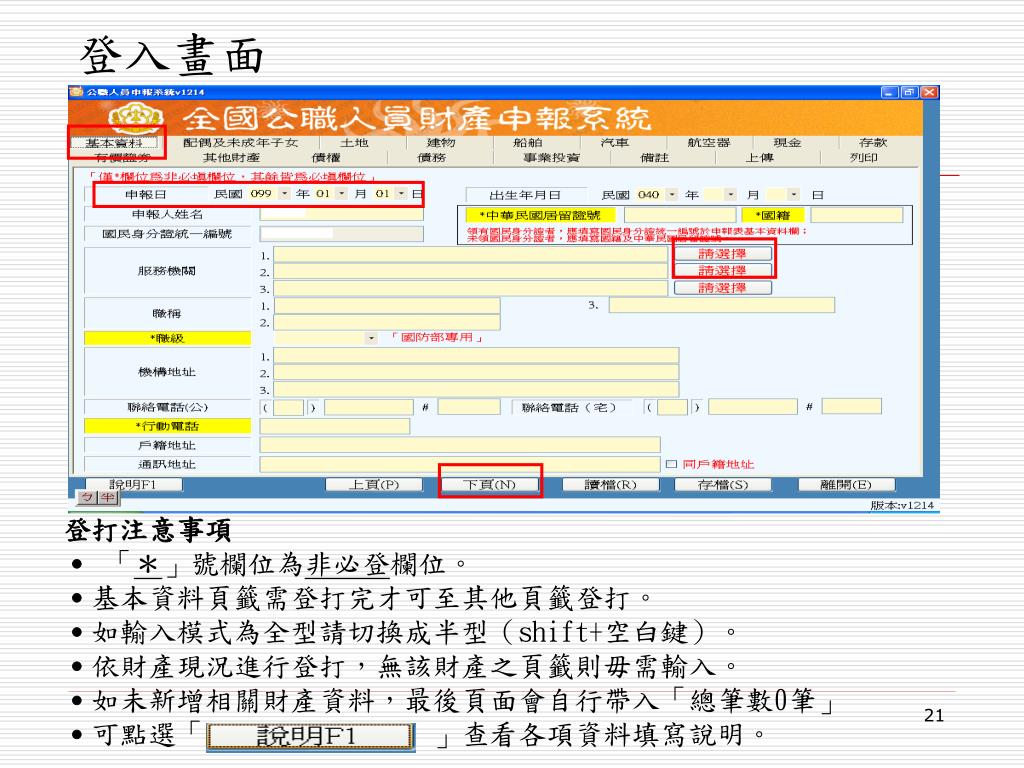Click 服務機關 field number 3
Image resolution: width=1024 pixels, height=768 pixels.
click(x=470, y=289)
